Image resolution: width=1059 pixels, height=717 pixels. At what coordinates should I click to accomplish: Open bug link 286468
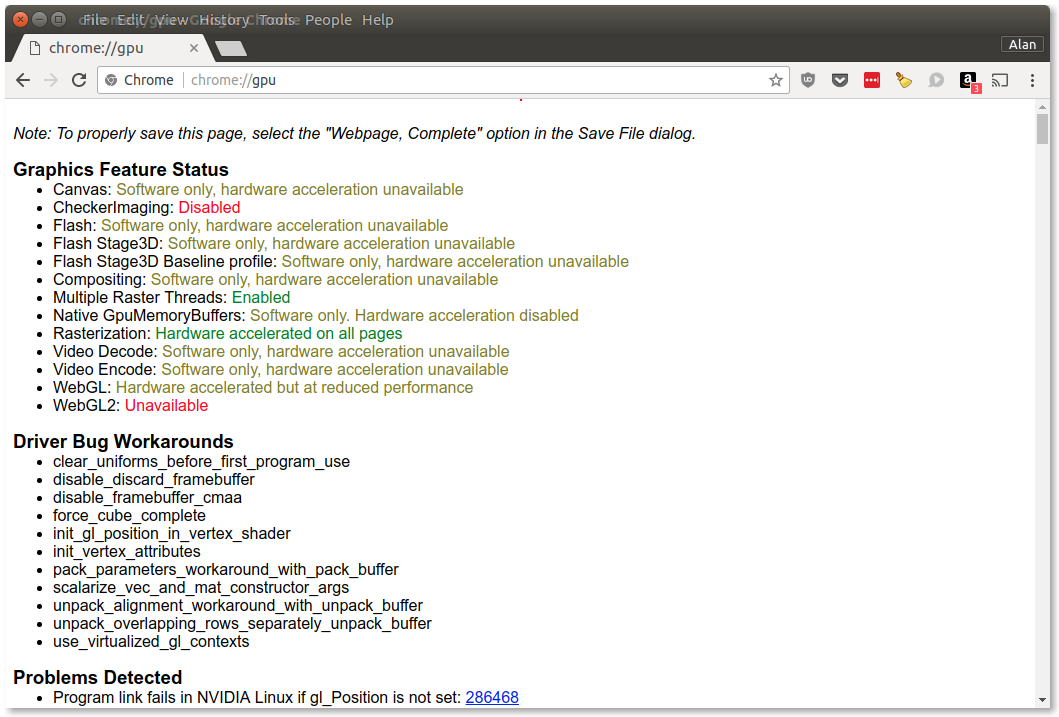point(492,697)
